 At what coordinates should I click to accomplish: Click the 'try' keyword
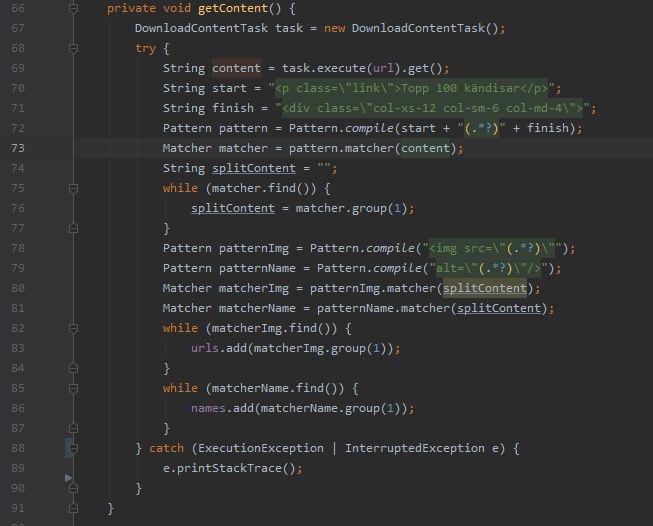[145, 49]
